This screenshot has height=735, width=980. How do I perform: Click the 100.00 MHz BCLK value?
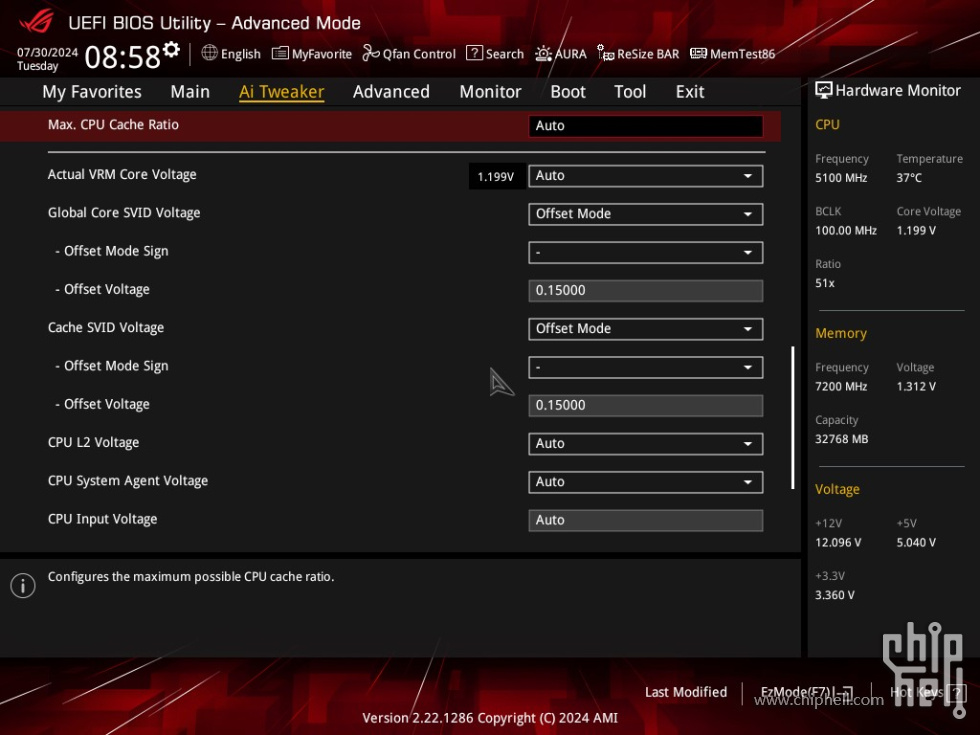[x=846, y=230]
